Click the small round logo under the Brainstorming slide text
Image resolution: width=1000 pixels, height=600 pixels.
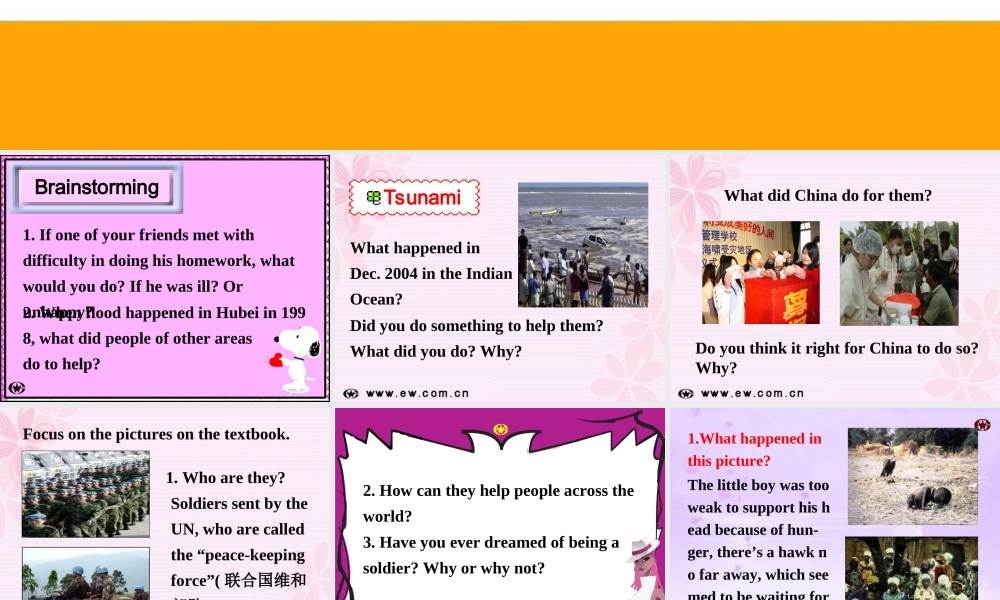pyautogui.click(x=17, y=388)
